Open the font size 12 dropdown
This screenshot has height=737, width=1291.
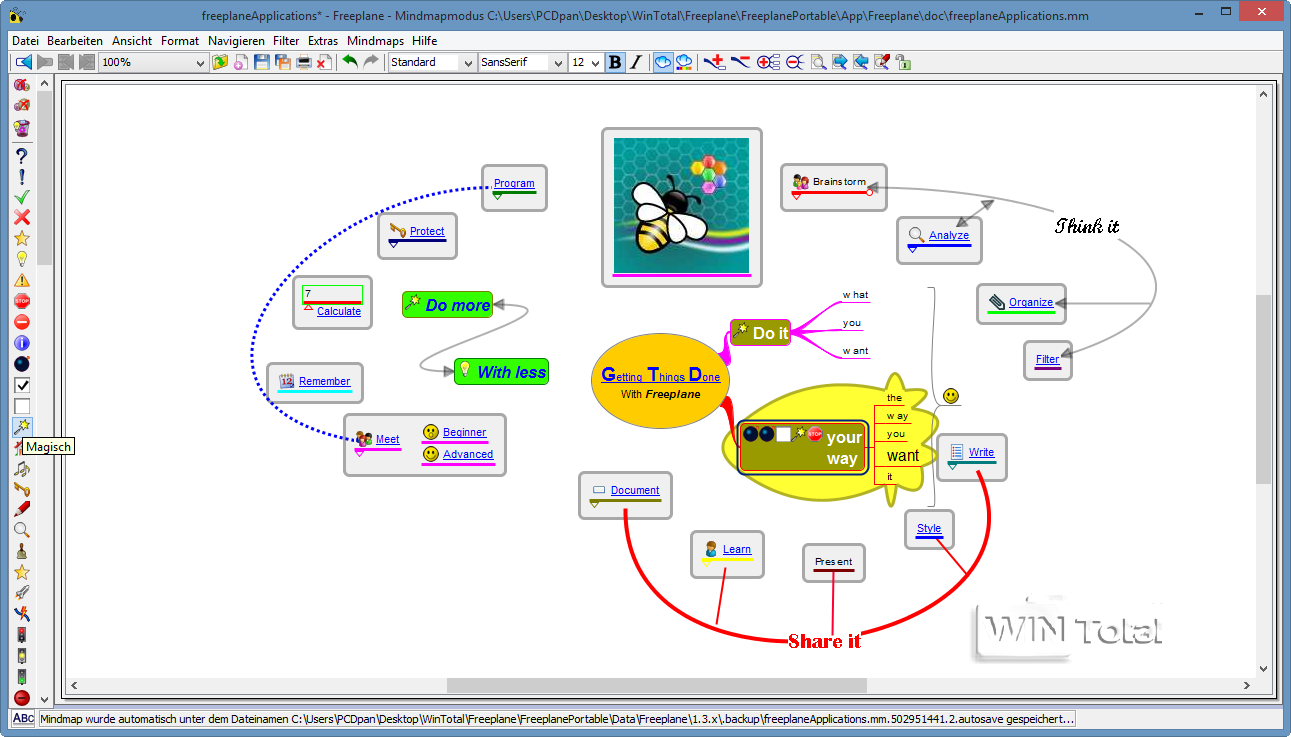click(586, 62)
